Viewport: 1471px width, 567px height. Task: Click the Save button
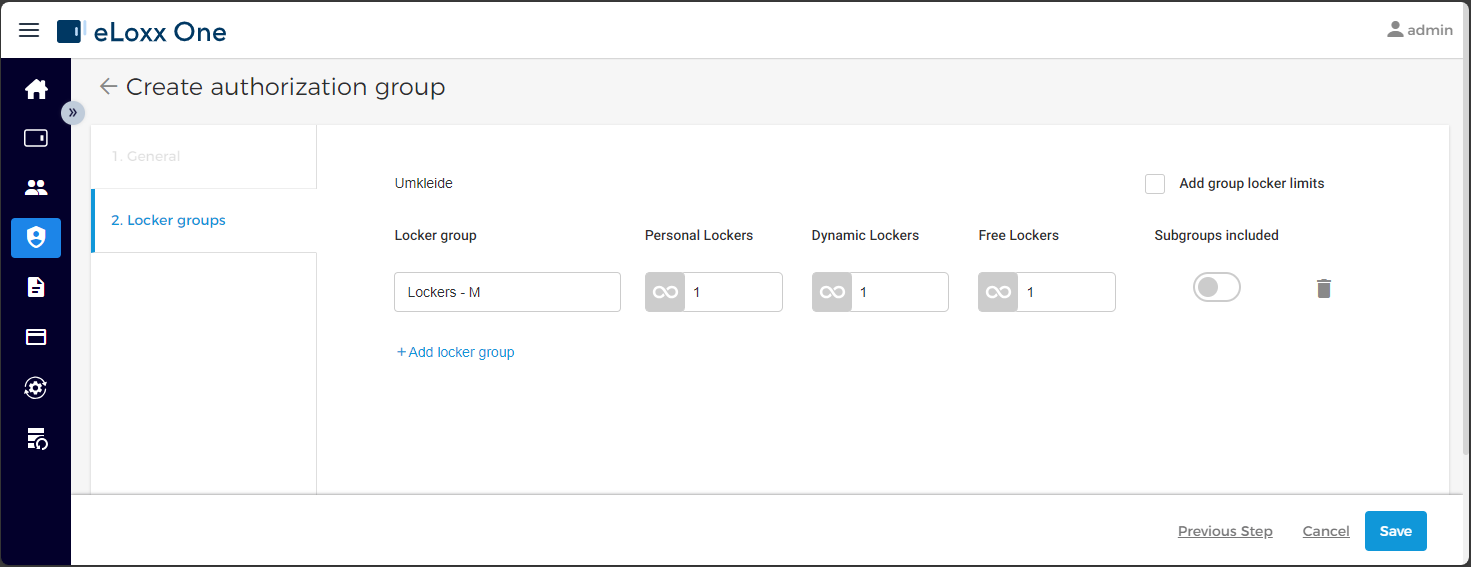click(x=1396, y=531)
